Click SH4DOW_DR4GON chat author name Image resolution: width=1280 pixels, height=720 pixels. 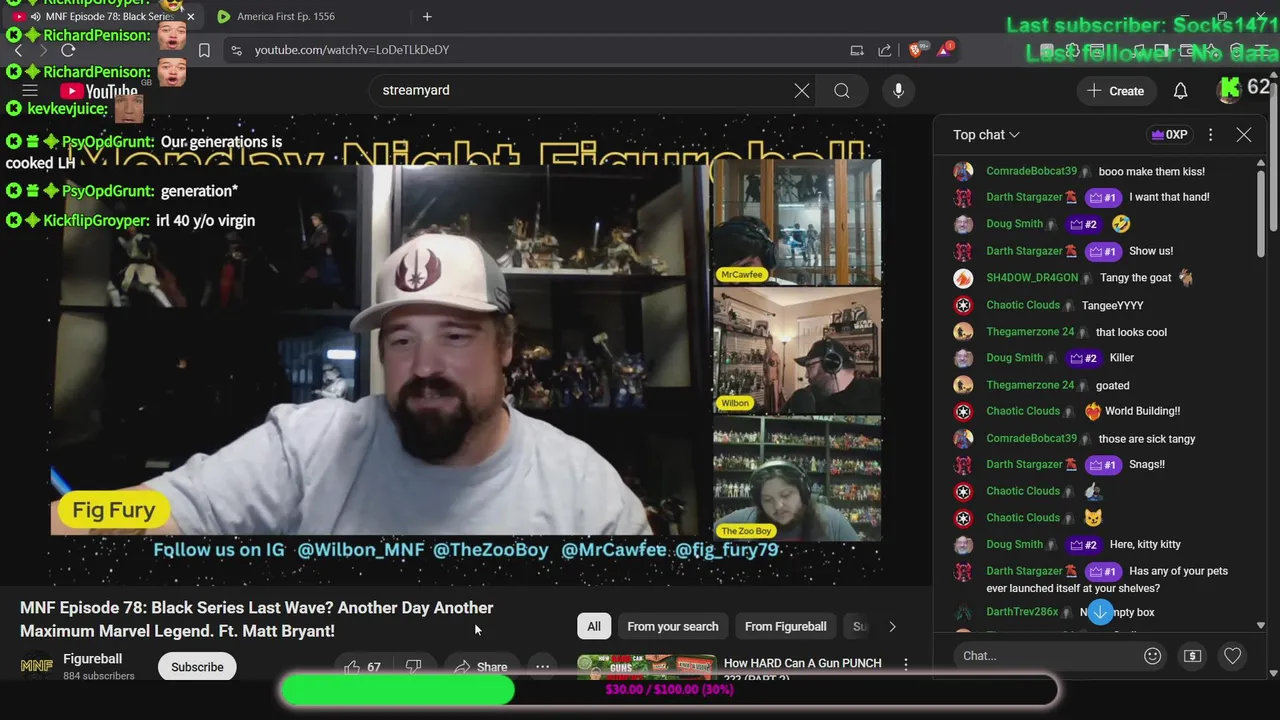click(x=1032, y=278)
